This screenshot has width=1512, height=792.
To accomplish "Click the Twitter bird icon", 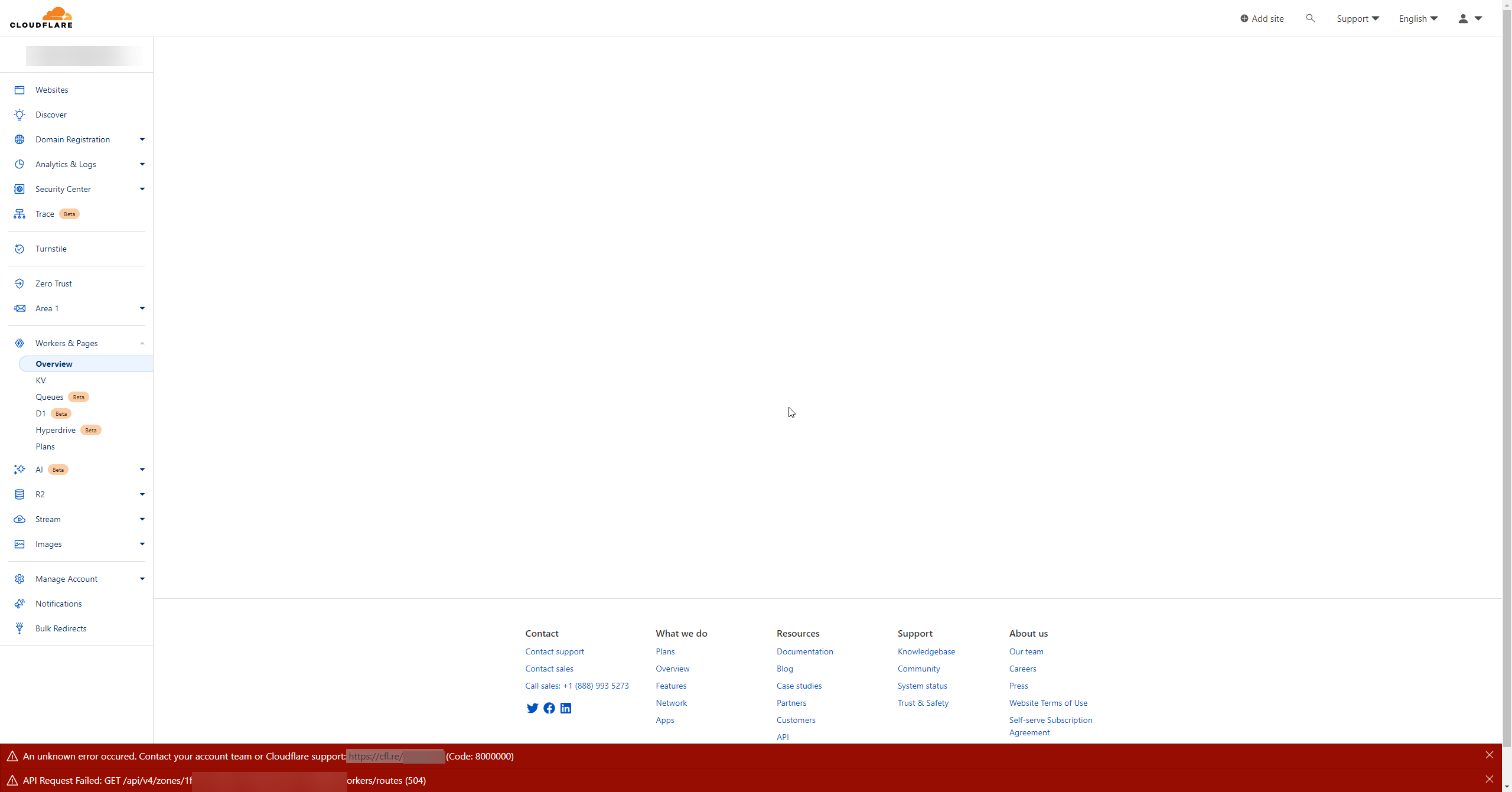I will coord(532,708).
